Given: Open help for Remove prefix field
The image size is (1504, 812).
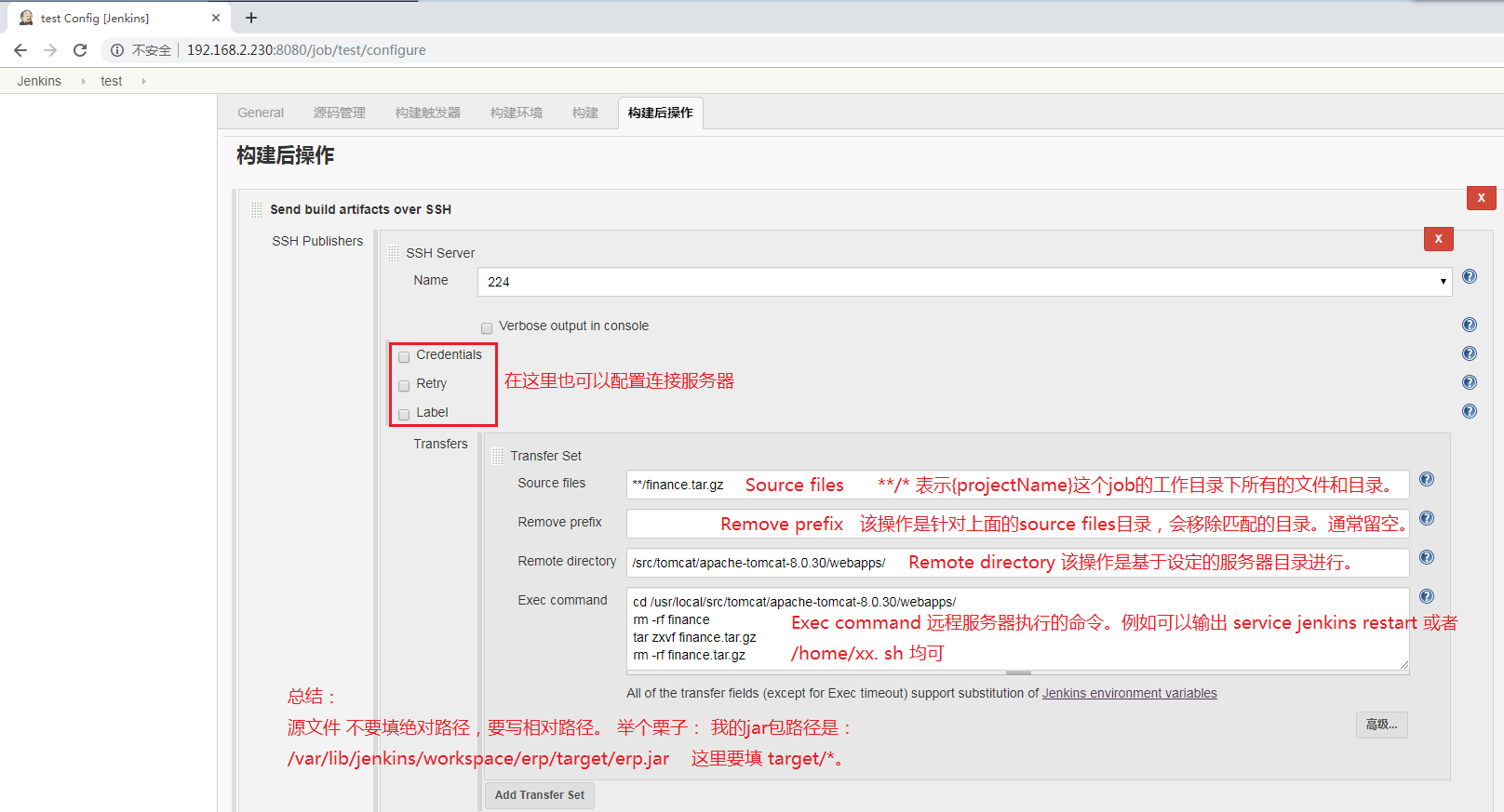Looking at the screenshot, I should 1427,518.
